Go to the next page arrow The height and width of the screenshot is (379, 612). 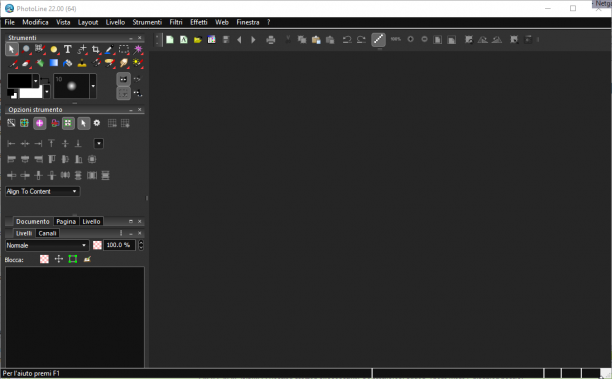point(253,39)
